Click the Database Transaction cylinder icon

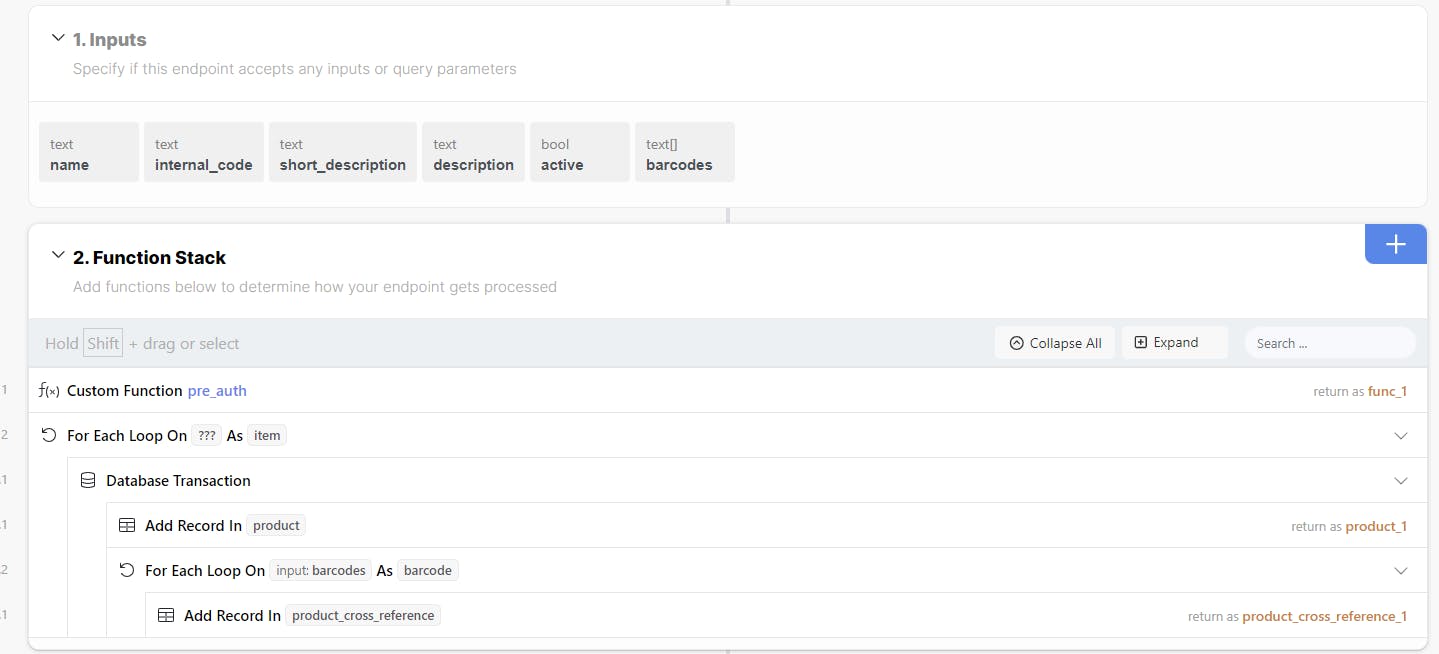(x=88, y=481)
